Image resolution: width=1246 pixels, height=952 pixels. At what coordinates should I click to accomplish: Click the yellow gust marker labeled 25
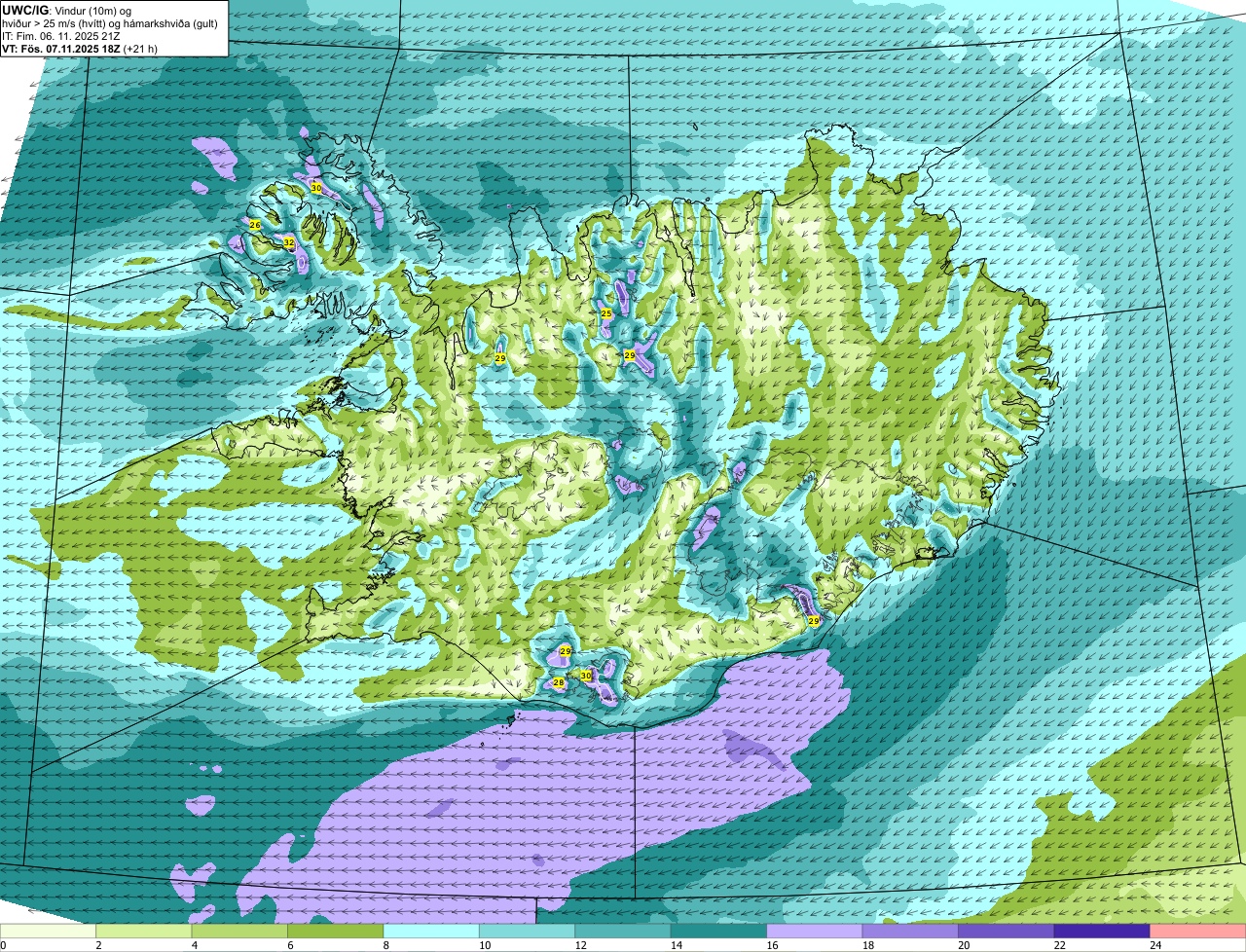(606, 313)
